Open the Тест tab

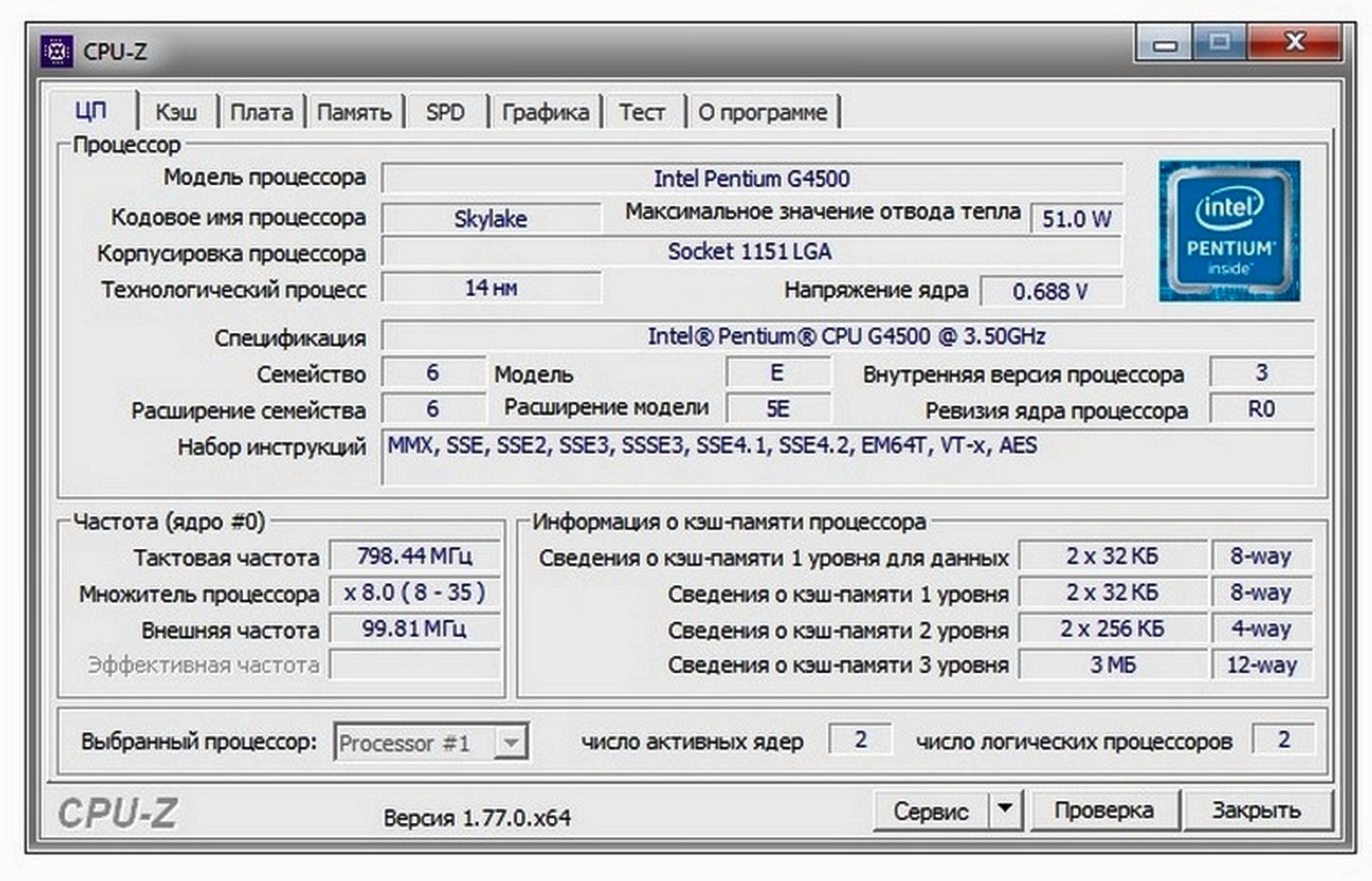pyautogui.click(x=642, y=112)
